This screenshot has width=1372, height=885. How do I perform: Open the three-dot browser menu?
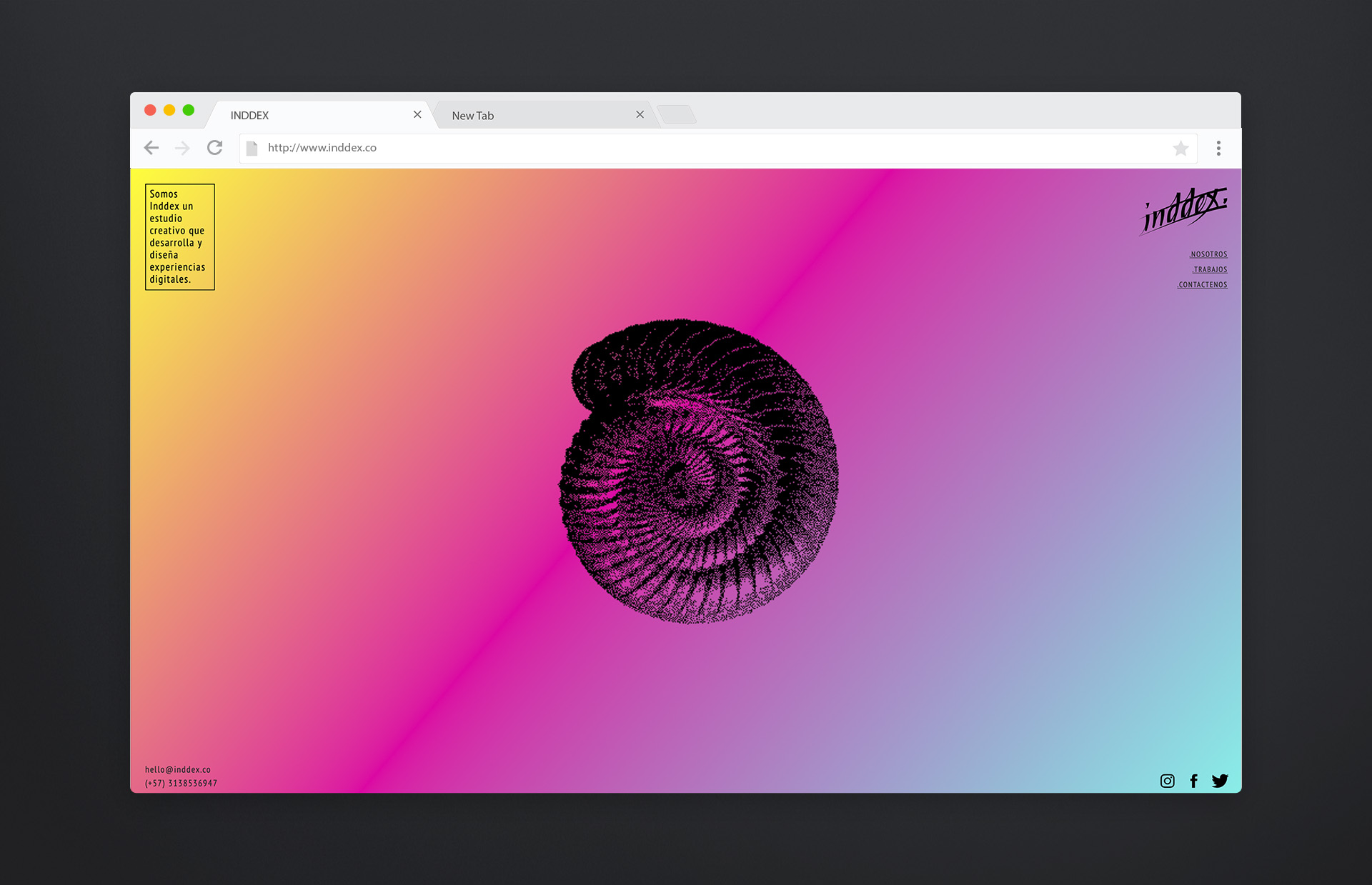(1218, 148)
